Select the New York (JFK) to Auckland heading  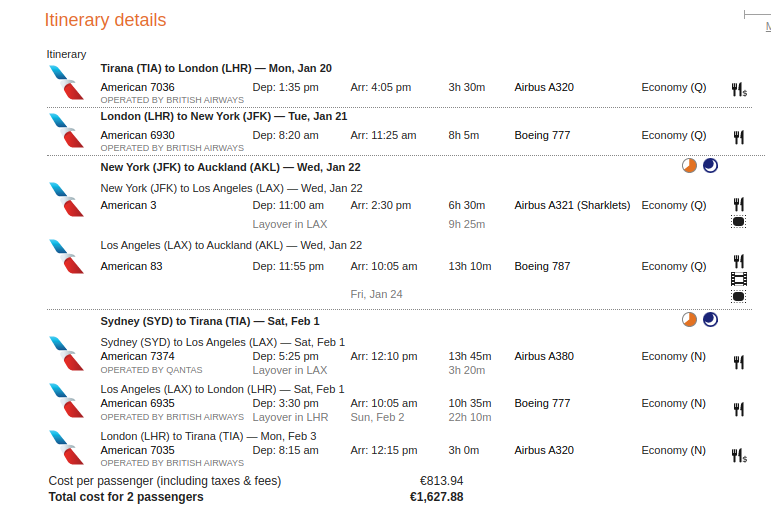230,167
